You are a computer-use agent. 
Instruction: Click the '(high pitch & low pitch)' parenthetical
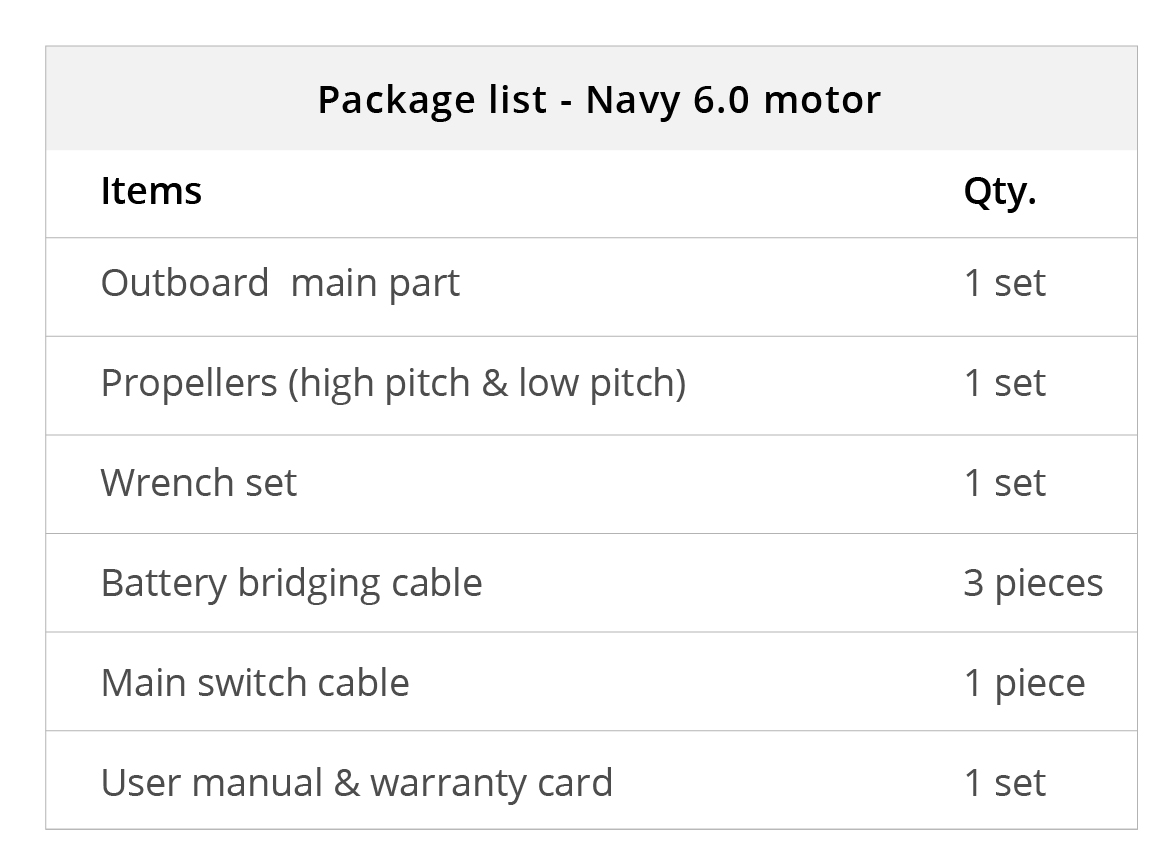[487, 383]
